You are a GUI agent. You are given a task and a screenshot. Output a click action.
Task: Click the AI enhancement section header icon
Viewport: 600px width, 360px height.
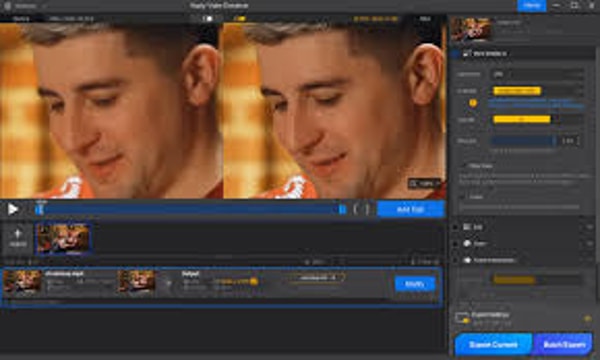pos(466,54)
